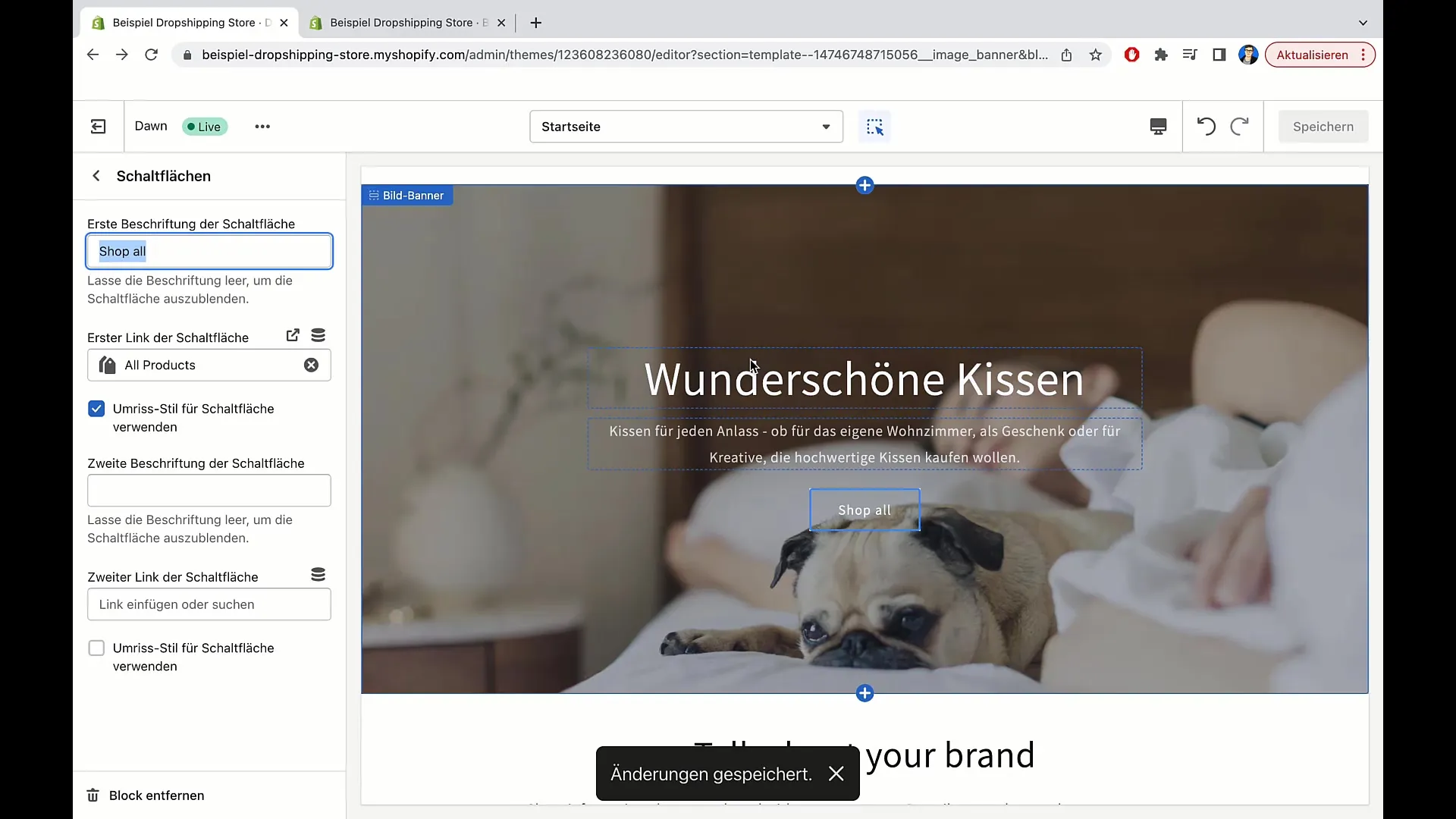Dismiss the Änderungen gespeichert notification

coord(836,774)
